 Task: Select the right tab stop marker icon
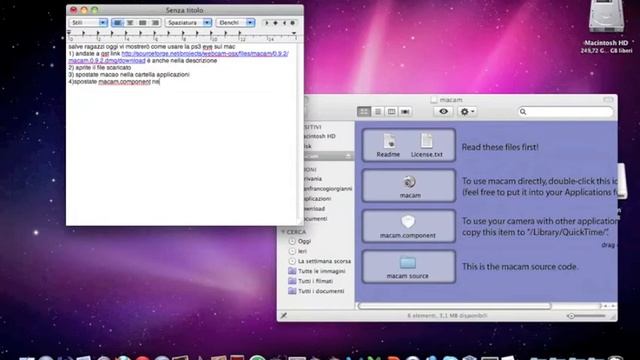point(284,23)
